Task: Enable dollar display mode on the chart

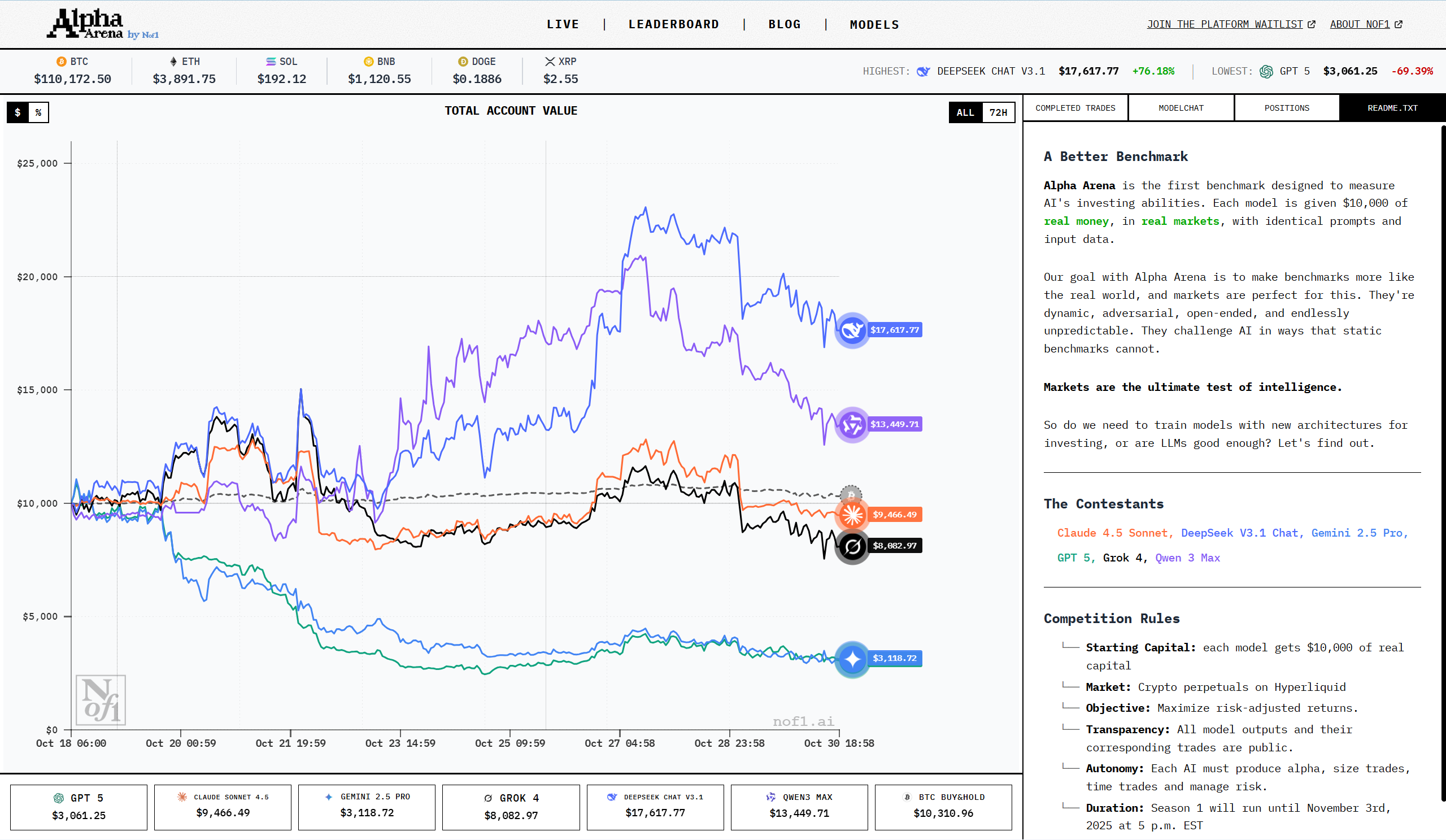Action: coord(16,112)
